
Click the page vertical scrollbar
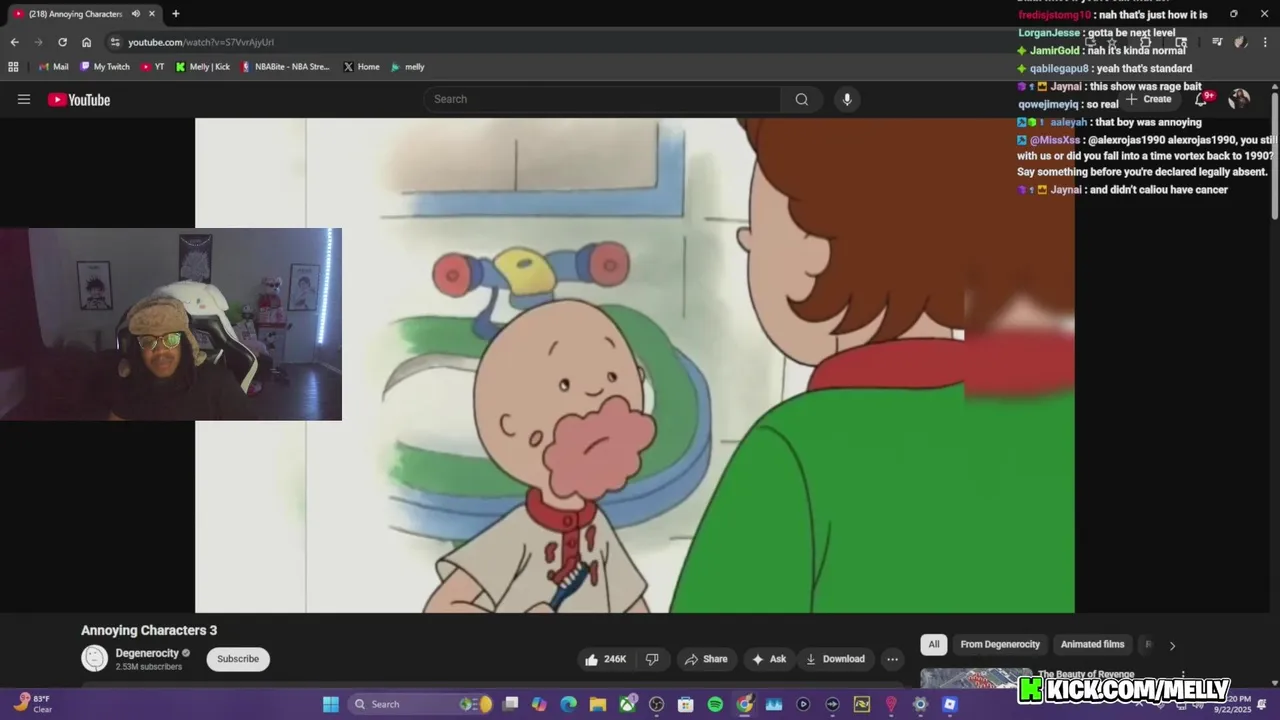pos(1275,155)
